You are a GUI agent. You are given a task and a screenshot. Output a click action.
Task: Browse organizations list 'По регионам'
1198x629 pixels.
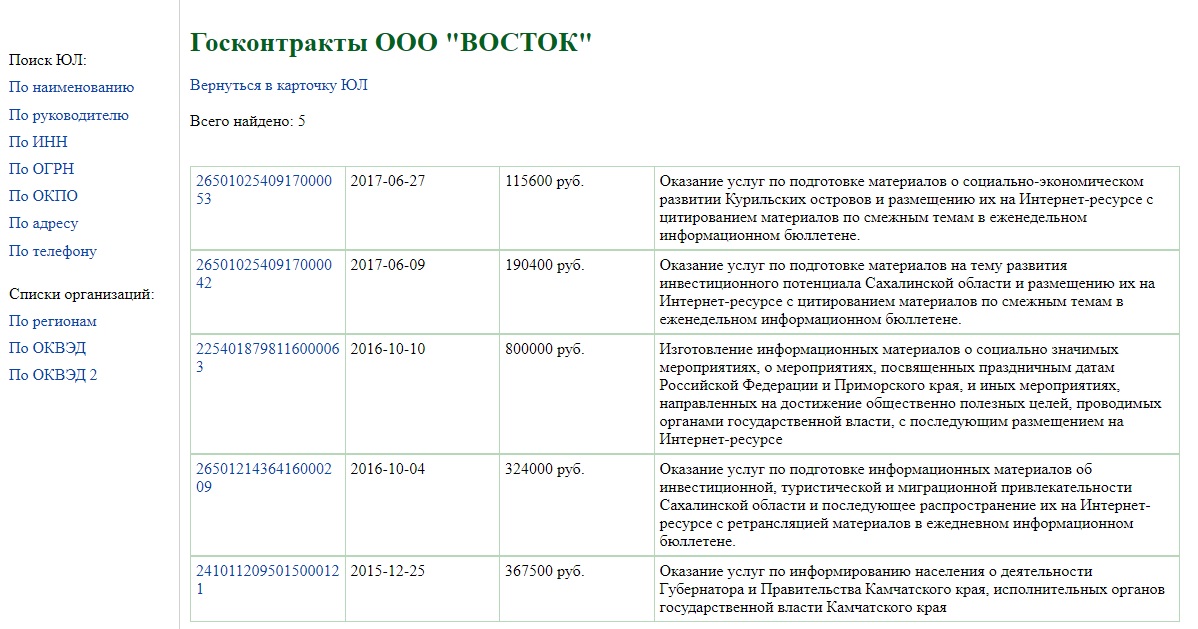click(52, 321)
